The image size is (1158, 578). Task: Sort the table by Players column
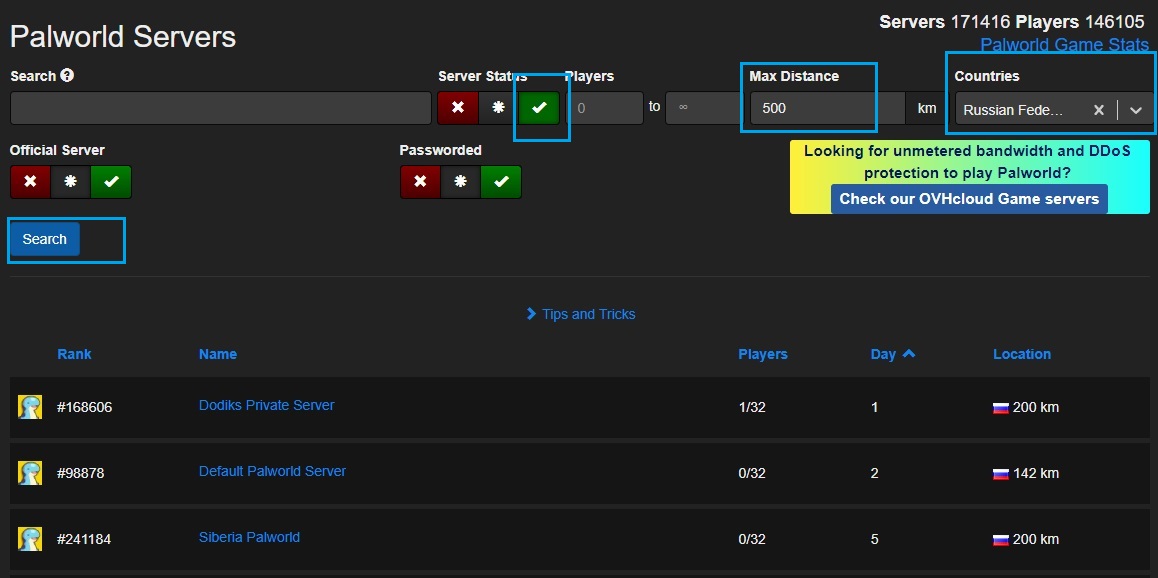[x=763, y=354]
